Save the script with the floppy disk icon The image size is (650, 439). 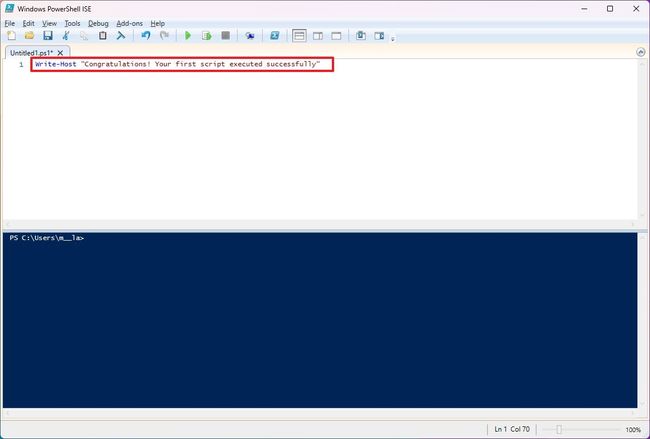pyautogui.click(x=48, y=36)
